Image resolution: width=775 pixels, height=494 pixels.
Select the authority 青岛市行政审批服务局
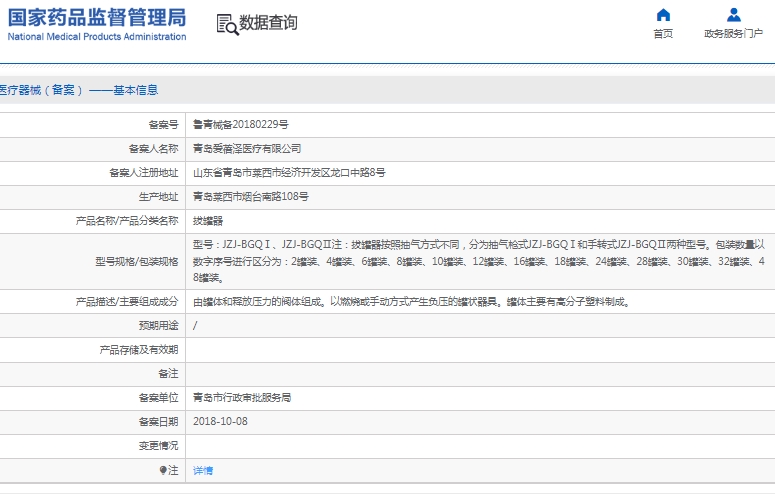242,398
